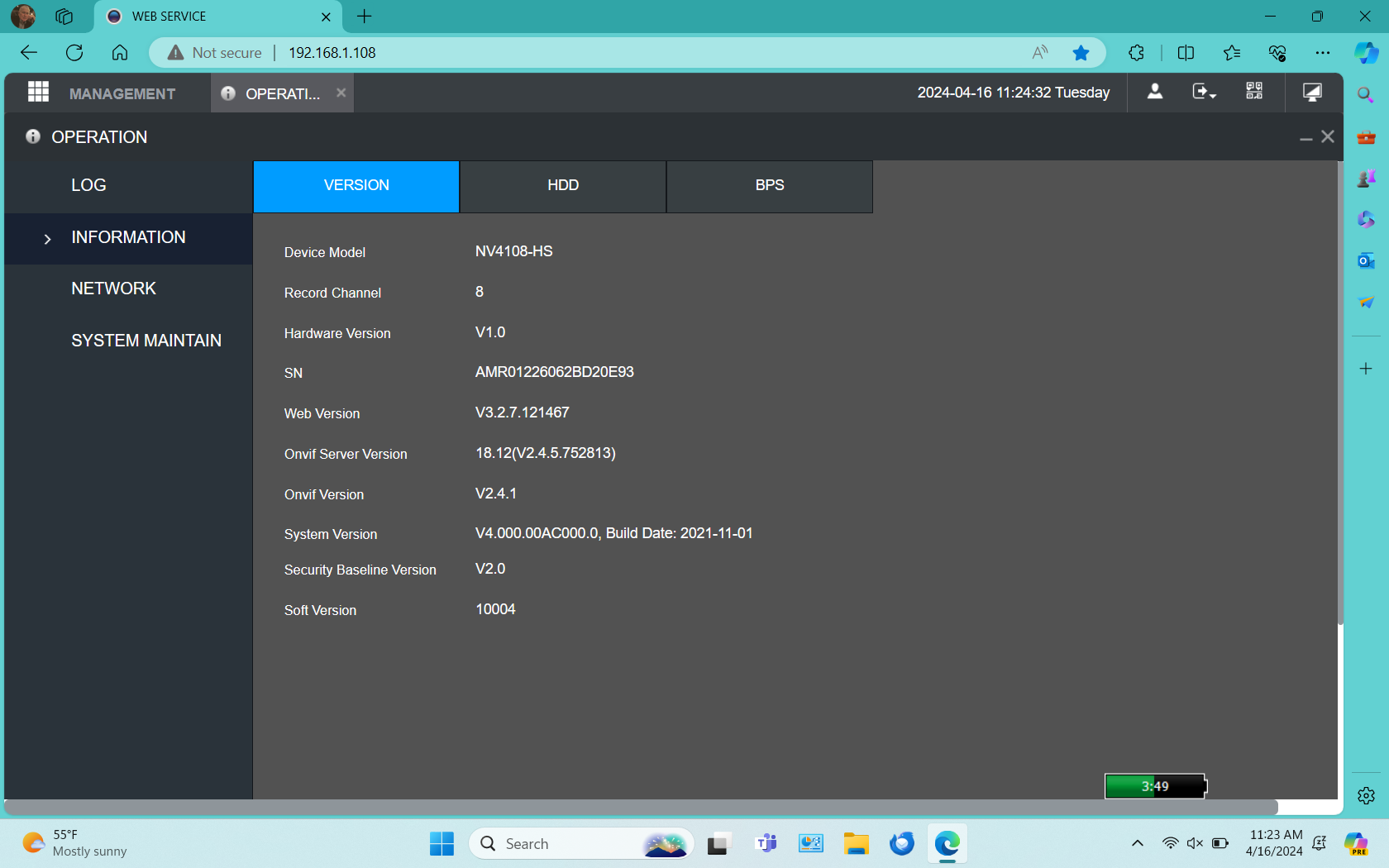The image size is (1389, 868).
Task: Open browser essentials heart icon
Action: click(x=1277, y=53)
